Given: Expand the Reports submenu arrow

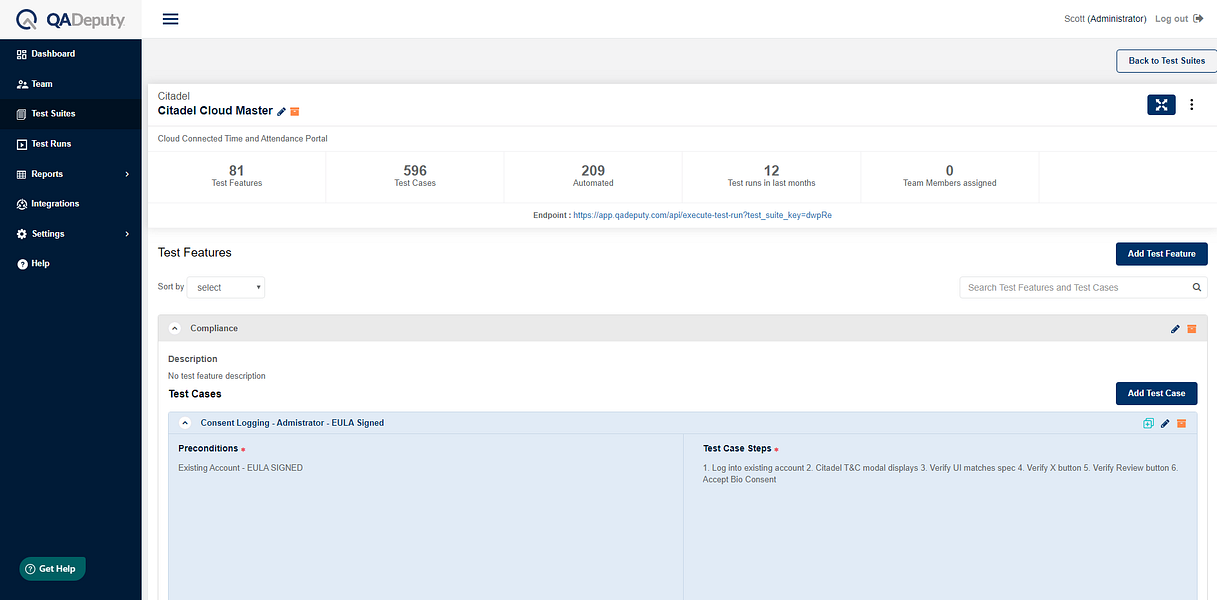Looking at the screenshot, I should (127, 174).
